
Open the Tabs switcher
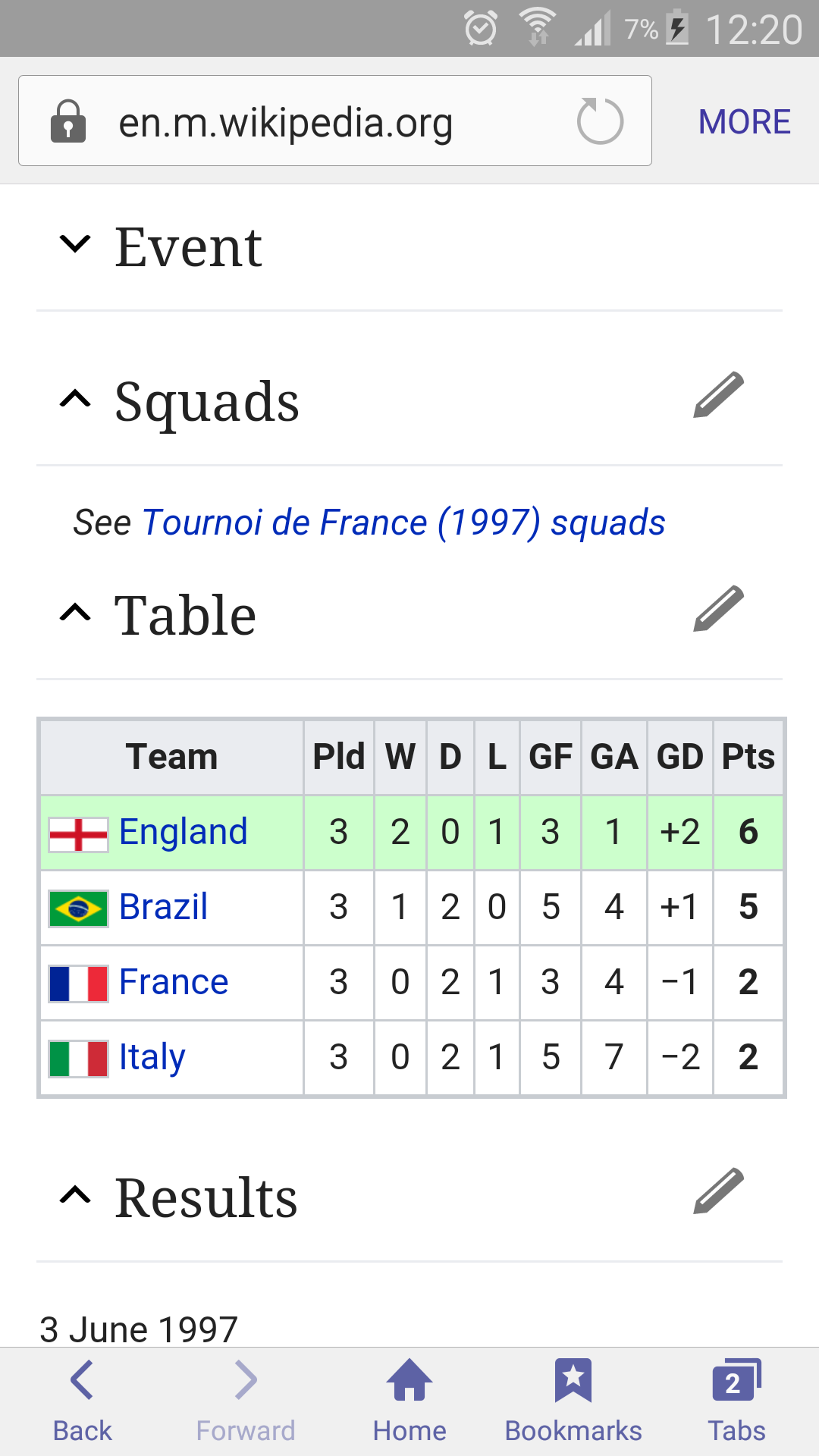tap(736, 1401)
